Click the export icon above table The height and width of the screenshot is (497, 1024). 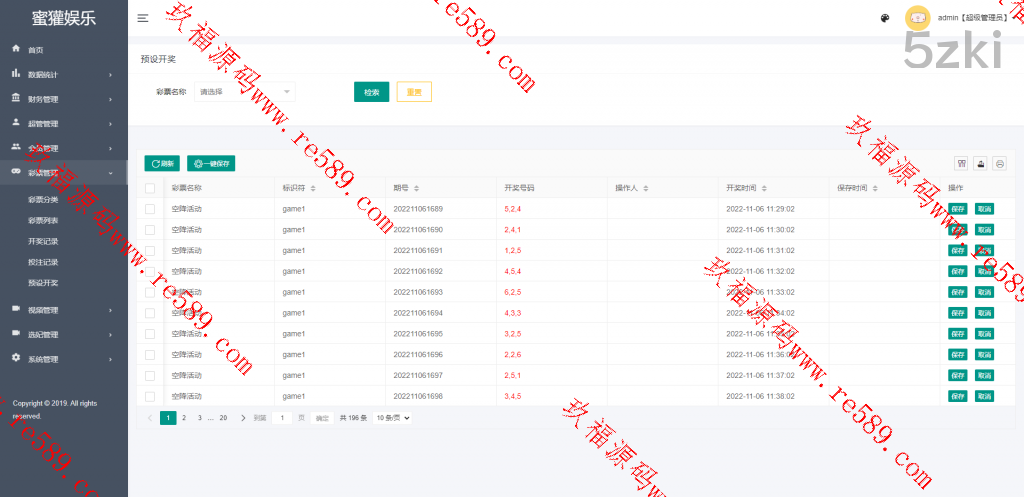[980, 163]
